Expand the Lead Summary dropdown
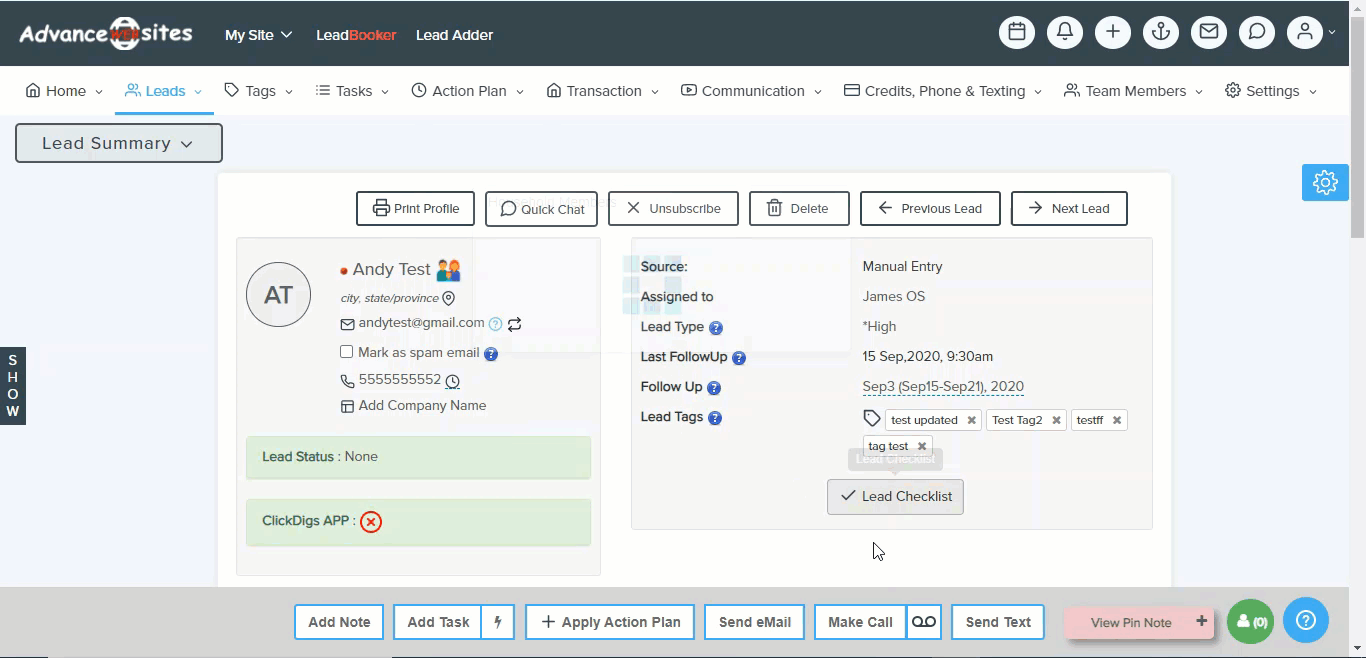This screenshot has height=658, width=1366. [118, 143]
